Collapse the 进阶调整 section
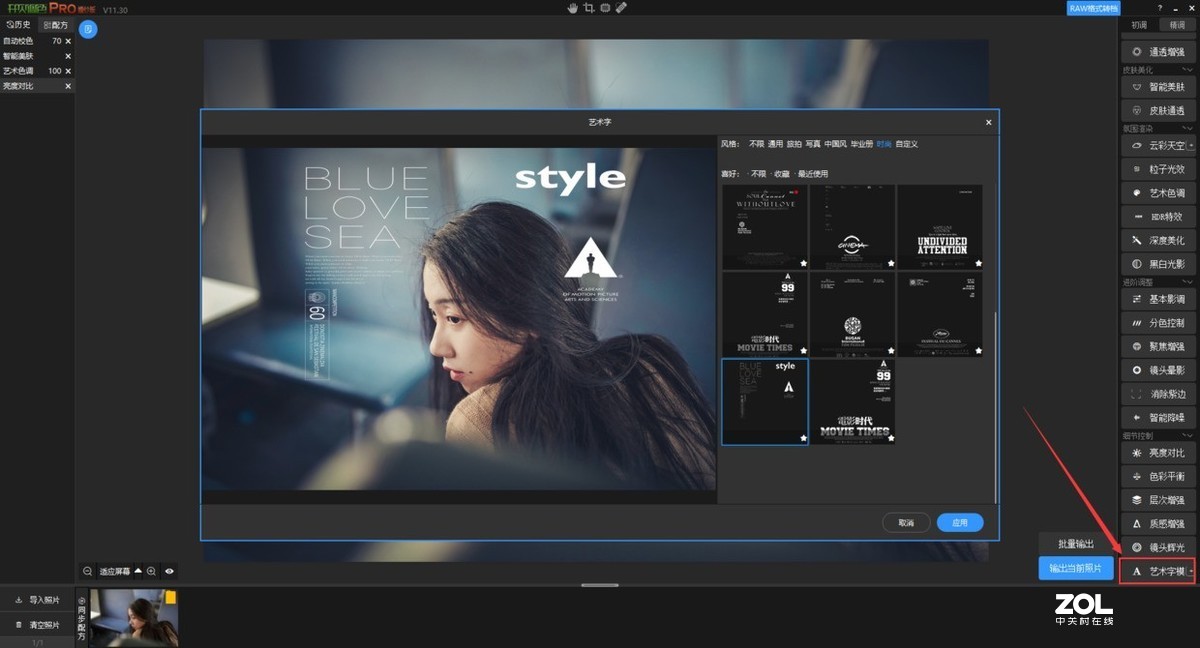The height and width of the screenshot is (648, 1200). [x=1188, y=283]
